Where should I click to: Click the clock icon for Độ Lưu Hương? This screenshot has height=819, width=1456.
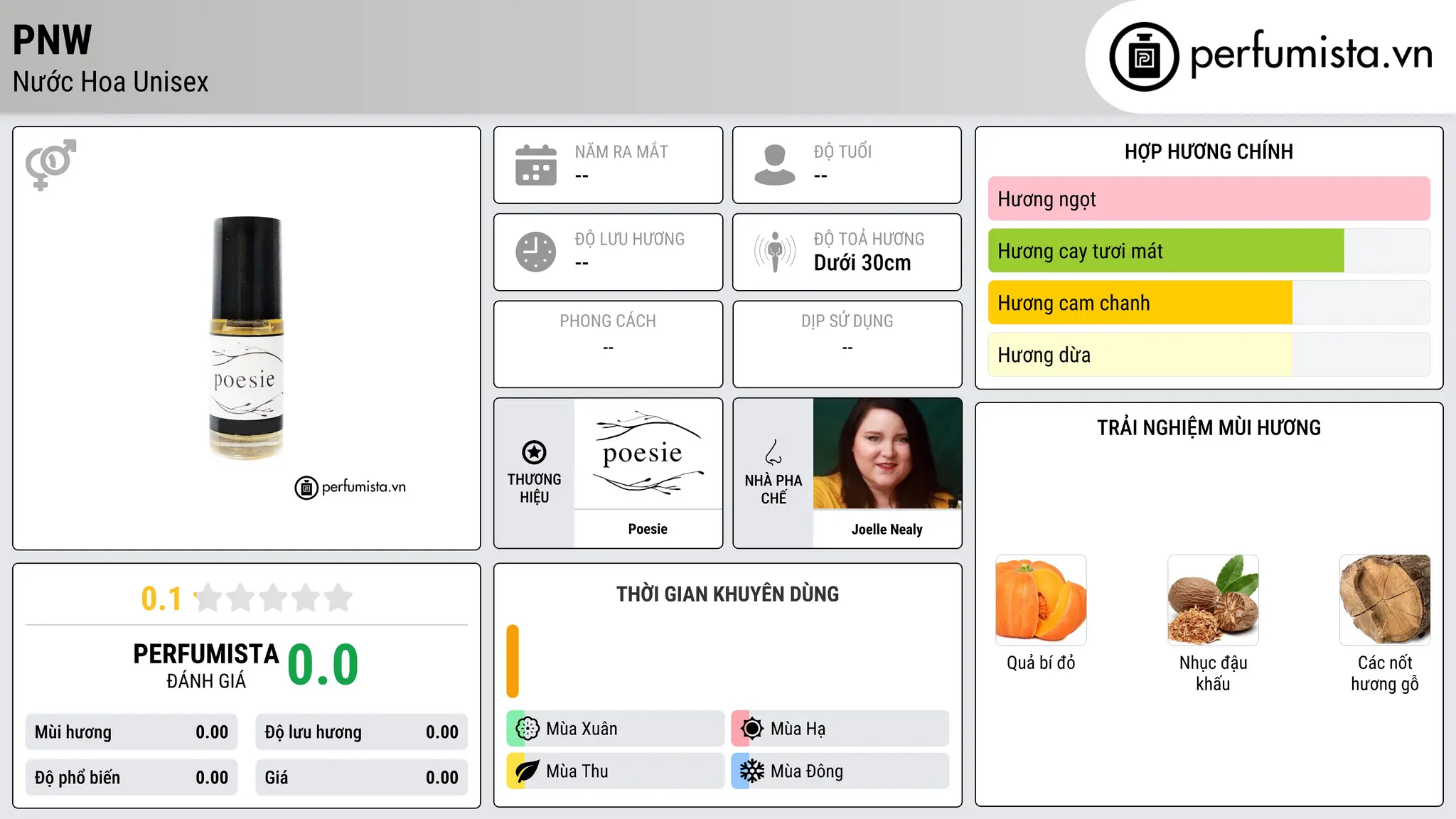(536, 252)
